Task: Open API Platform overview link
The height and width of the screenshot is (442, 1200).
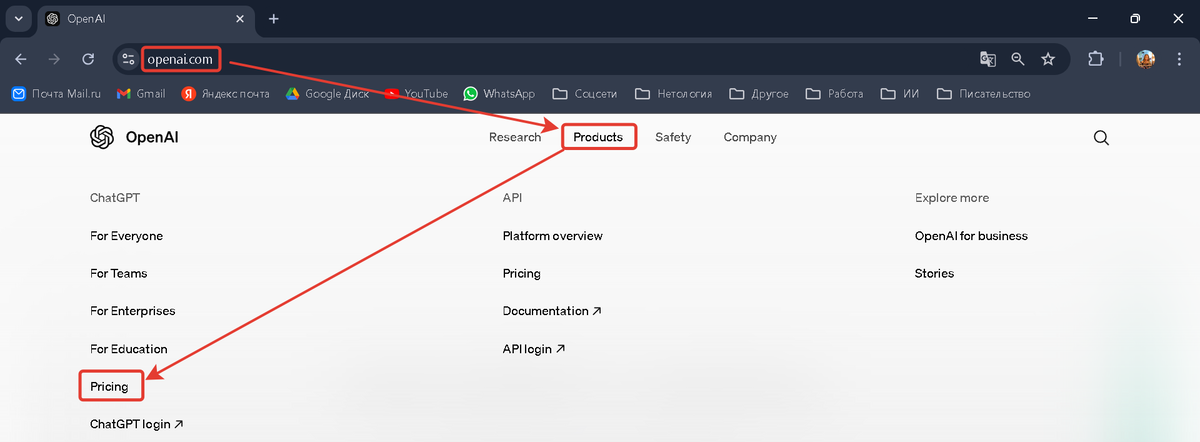Action: click(x=553, y=236)
